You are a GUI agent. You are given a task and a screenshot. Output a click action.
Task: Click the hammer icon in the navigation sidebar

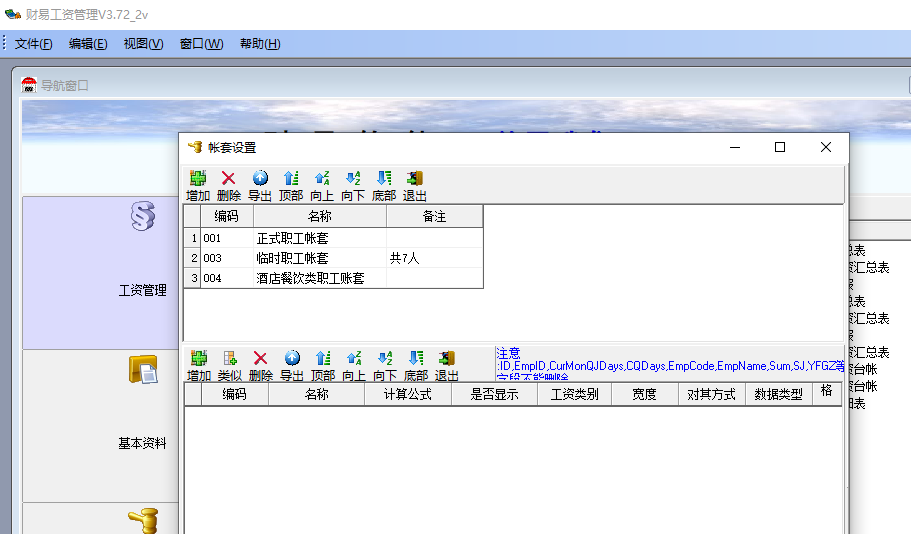coord(143,521)
